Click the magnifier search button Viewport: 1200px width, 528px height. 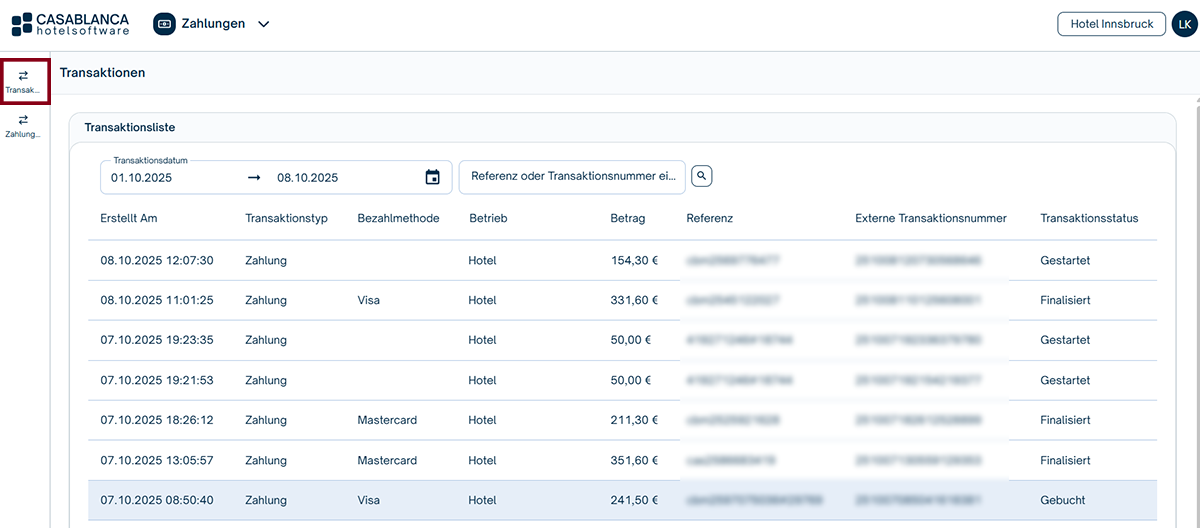[702, 176]
